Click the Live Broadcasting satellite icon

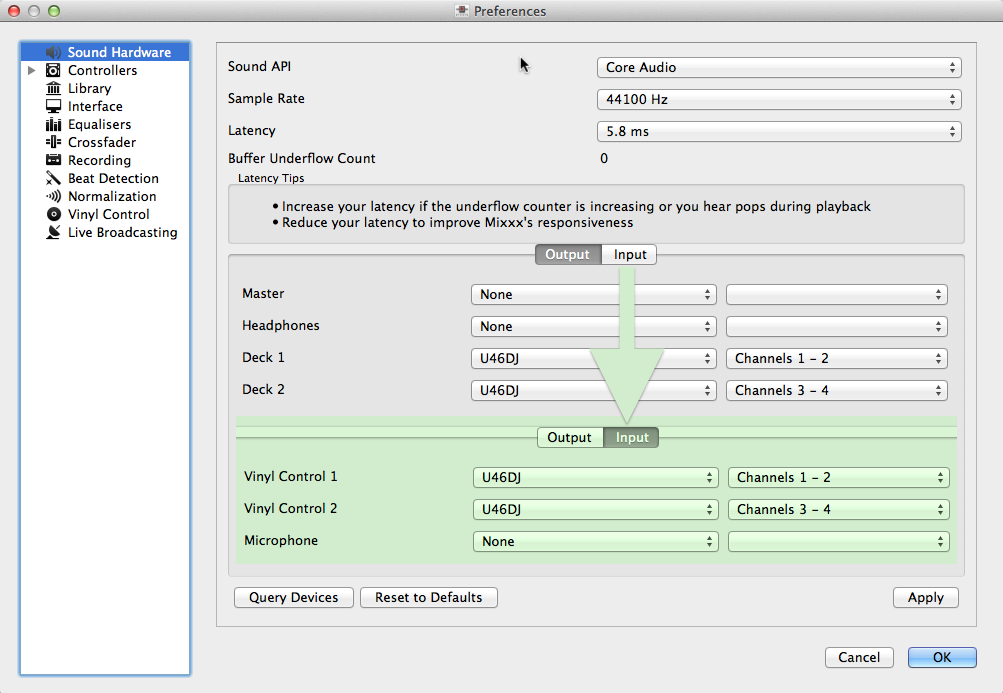[54, 233]
